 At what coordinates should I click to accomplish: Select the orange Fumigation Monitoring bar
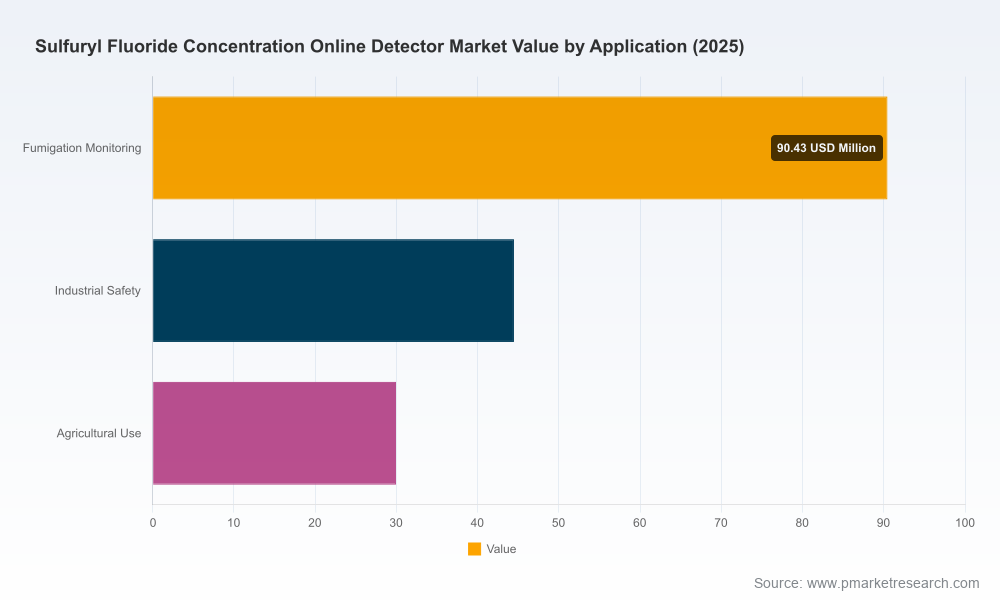(520, 148)
